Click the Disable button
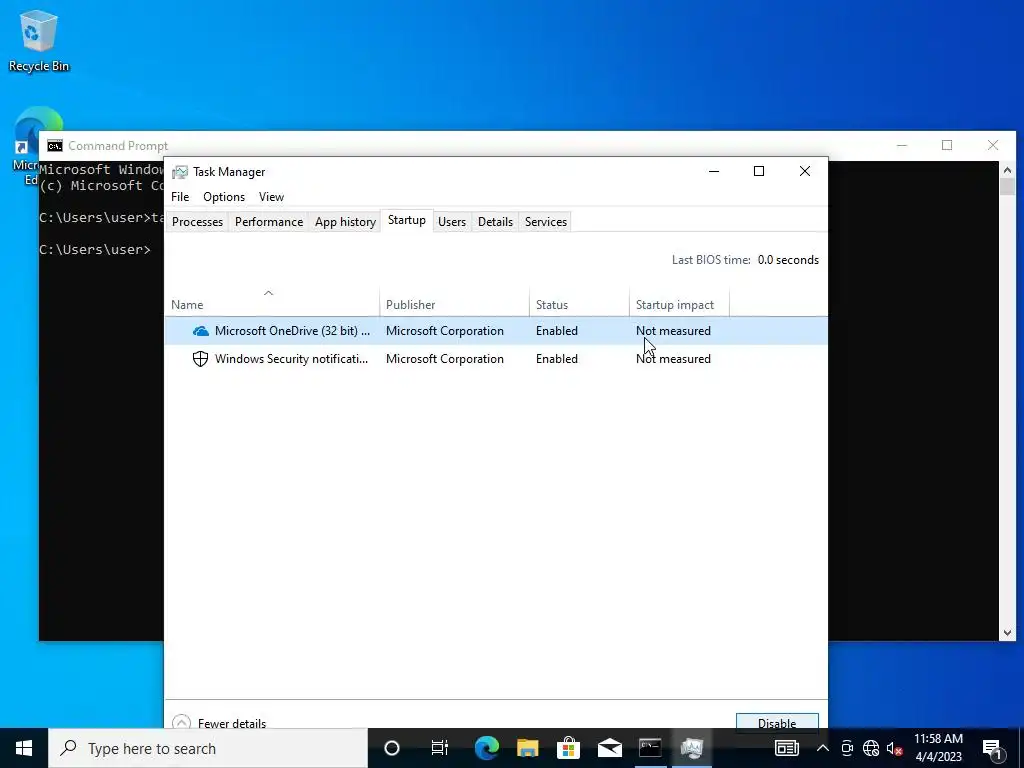The width and height of the screenshot is (1024, 768). [x=777, y=721]
